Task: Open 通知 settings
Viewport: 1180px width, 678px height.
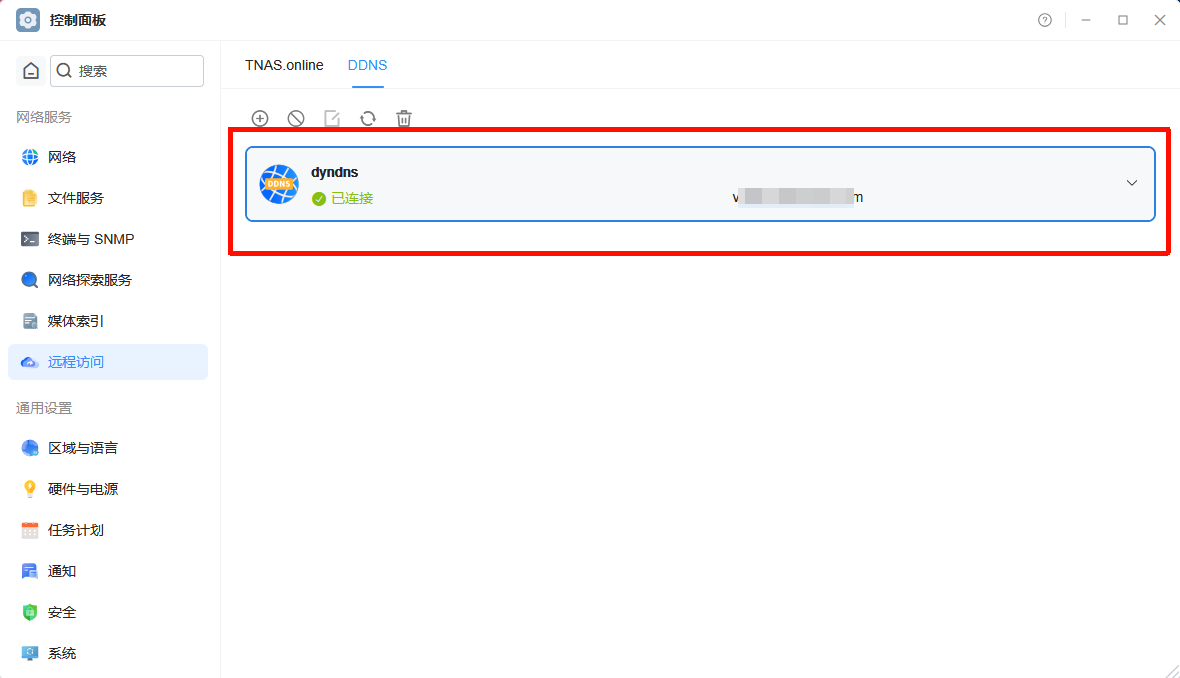Action: pyautogui.click(x=108, y=571)
